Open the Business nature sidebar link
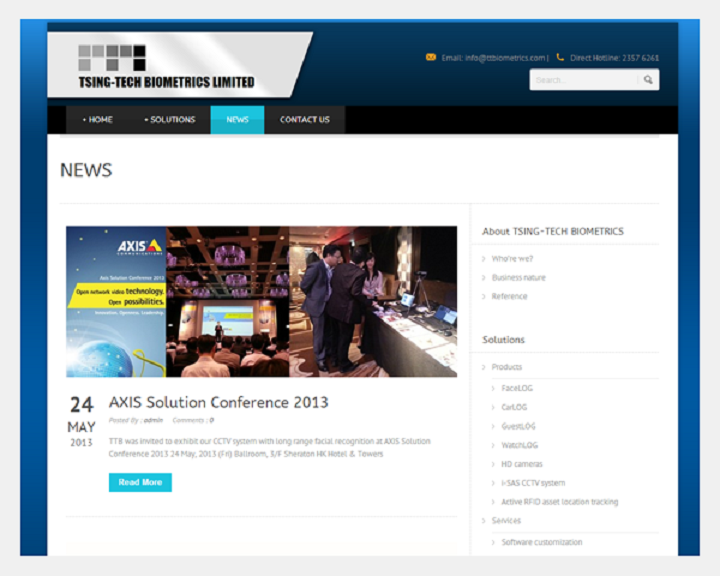Viewport: 720px width, 576px height. point(518,278)
